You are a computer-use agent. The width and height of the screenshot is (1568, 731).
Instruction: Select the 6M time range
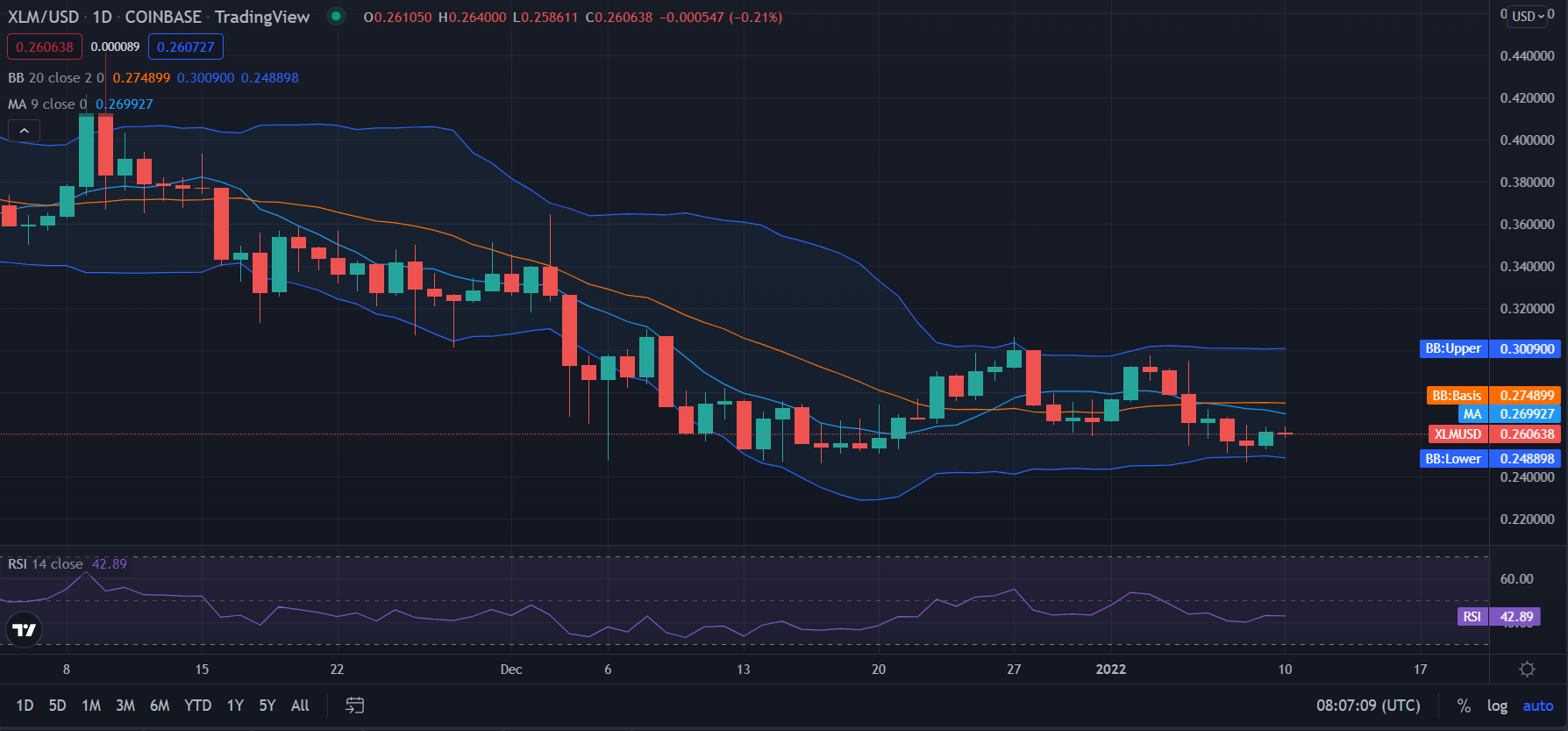tap(160, 706)
